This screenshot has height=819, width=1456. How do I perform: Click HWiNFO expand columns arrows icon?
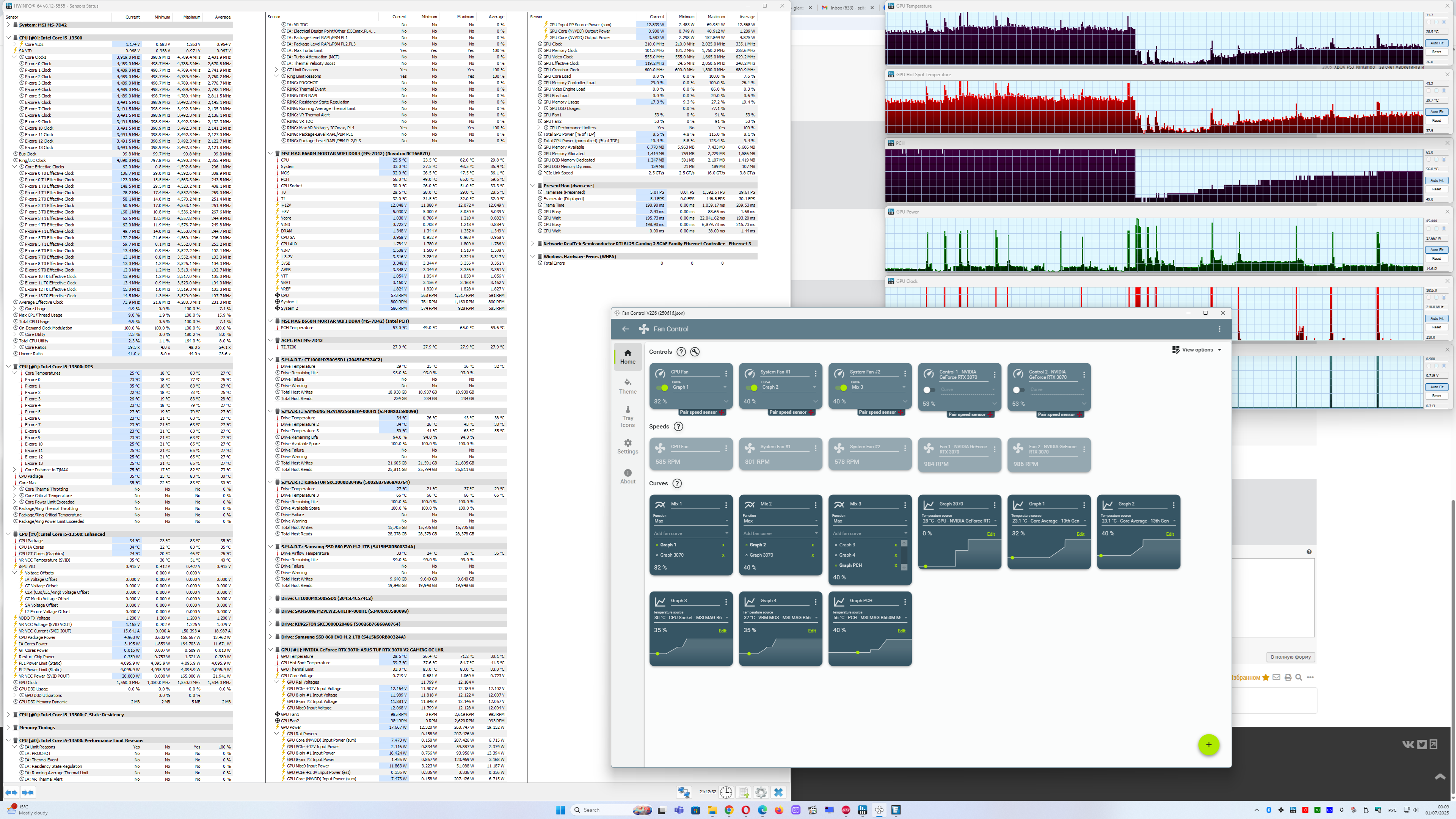pyautogui.click(x=11, y=792)
